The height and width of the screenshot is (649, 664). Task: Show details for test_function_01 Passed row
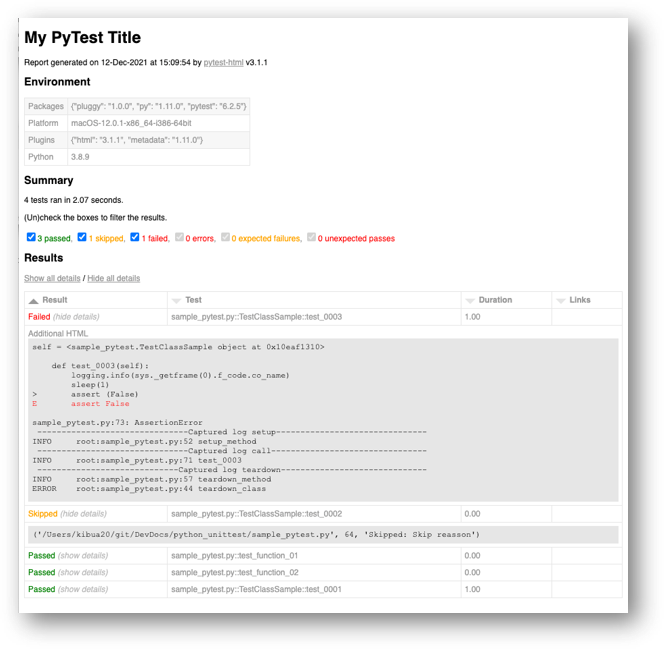click(83, 555)
